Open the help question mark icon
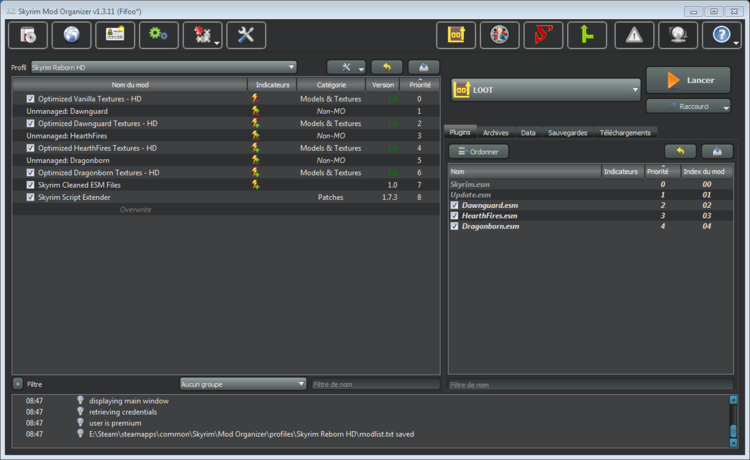 (721, 35)
